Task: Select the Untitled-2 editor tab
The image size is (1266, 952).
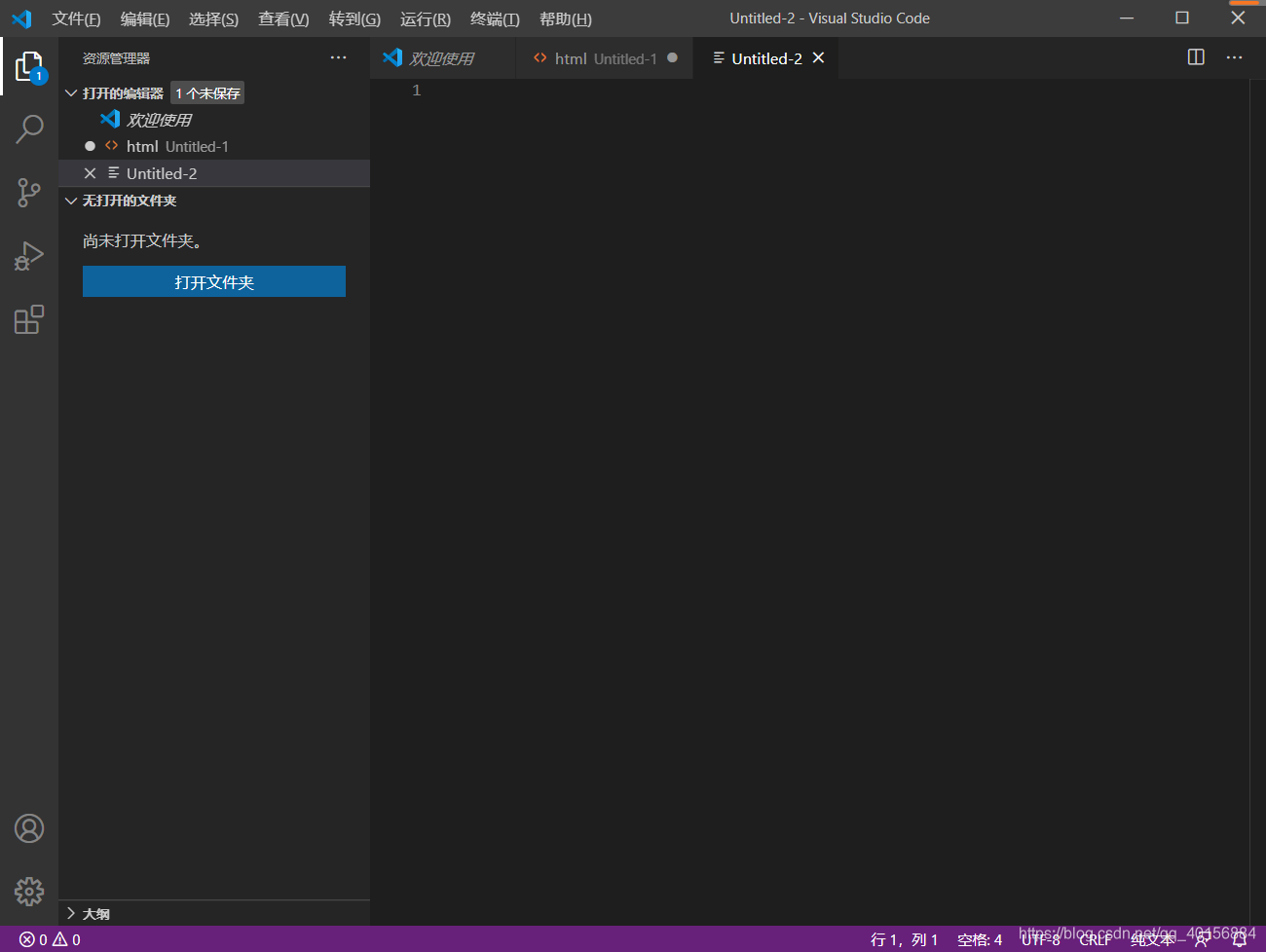Action: [766, 58]
